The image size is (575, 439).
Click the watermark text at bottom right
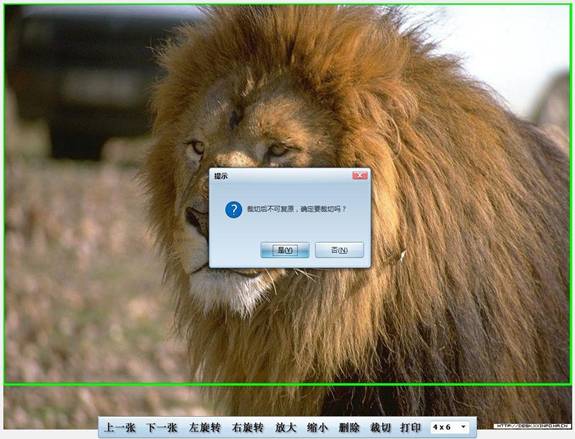click(532, 426)
